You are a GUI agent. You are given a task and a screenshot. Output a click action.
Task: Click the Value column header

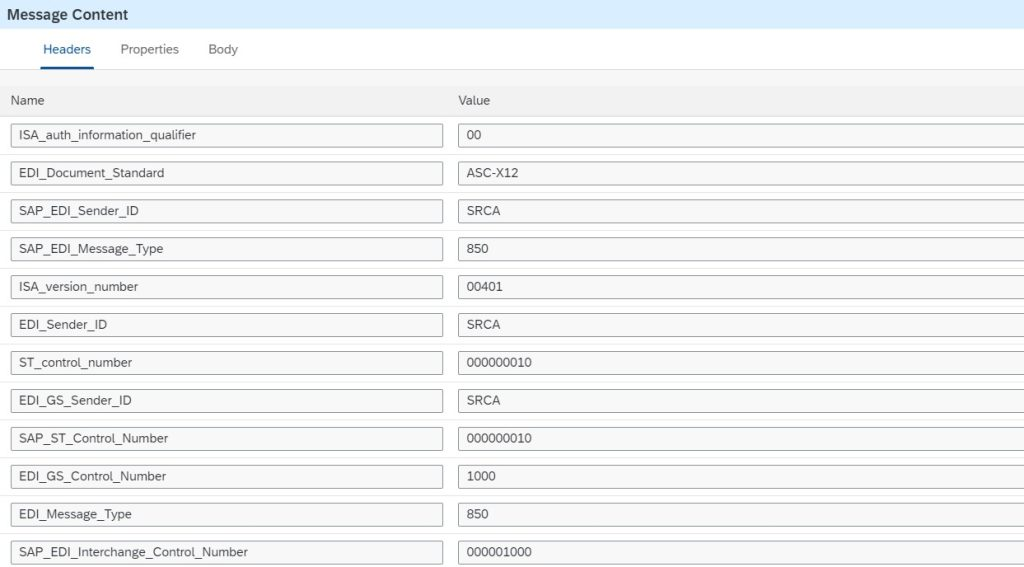[474, 100]
